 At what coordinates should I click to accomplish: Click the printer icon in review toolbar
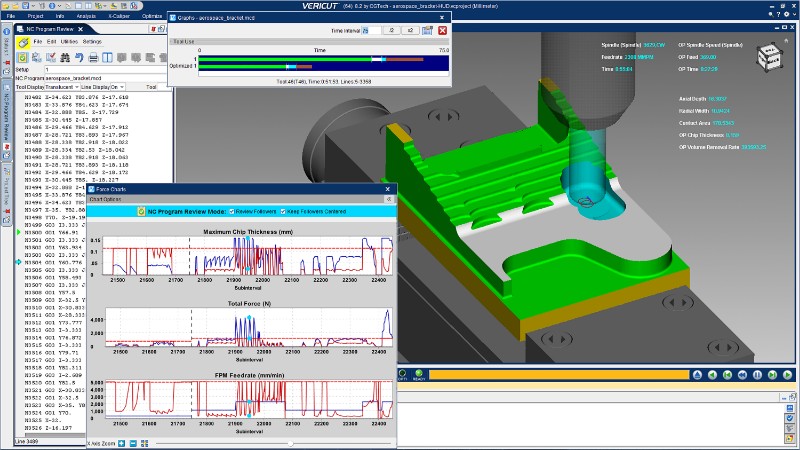pyautogui.click(x=93, y=58)
